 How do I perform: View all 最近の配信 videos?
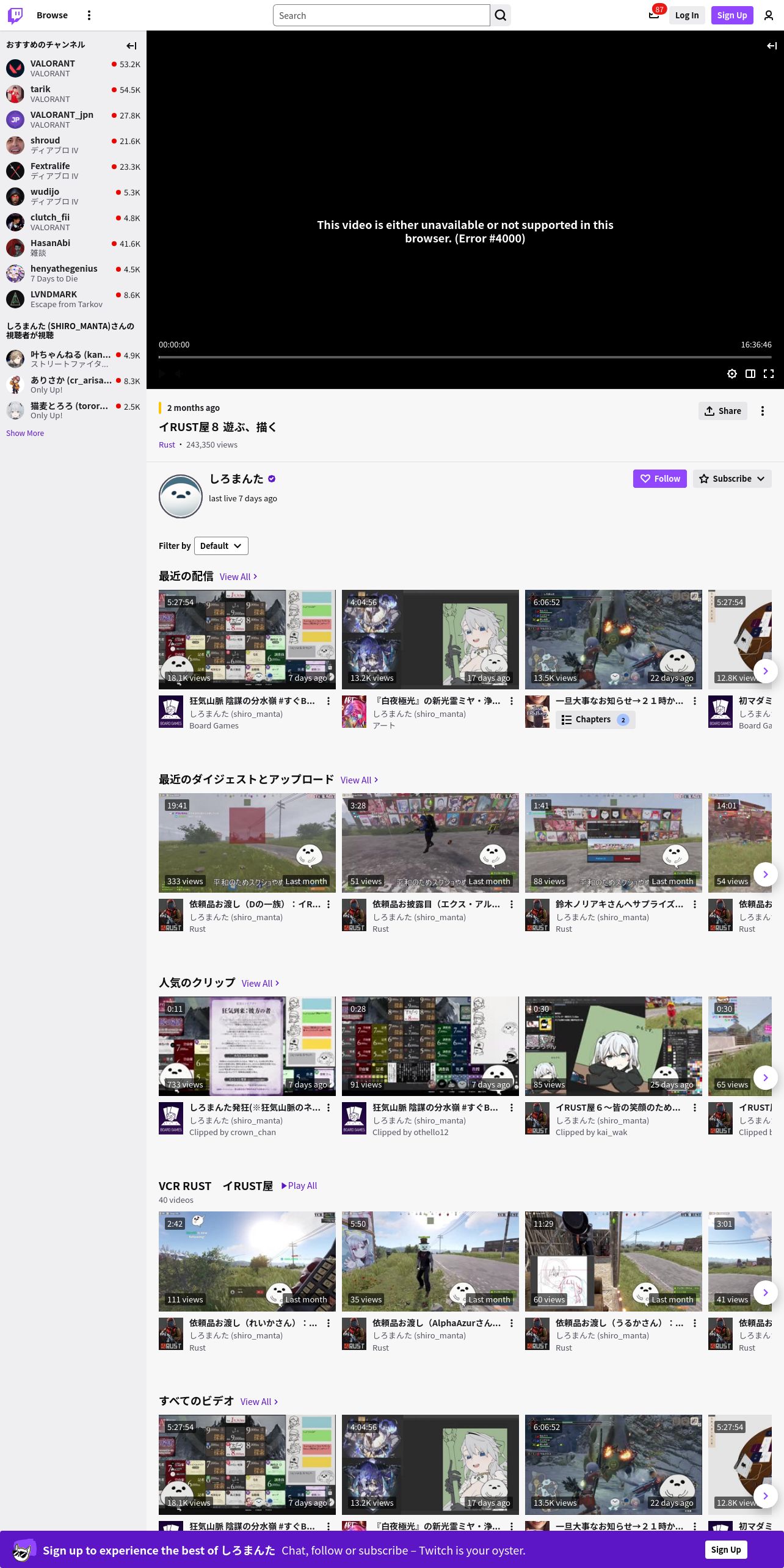(238, 576)
